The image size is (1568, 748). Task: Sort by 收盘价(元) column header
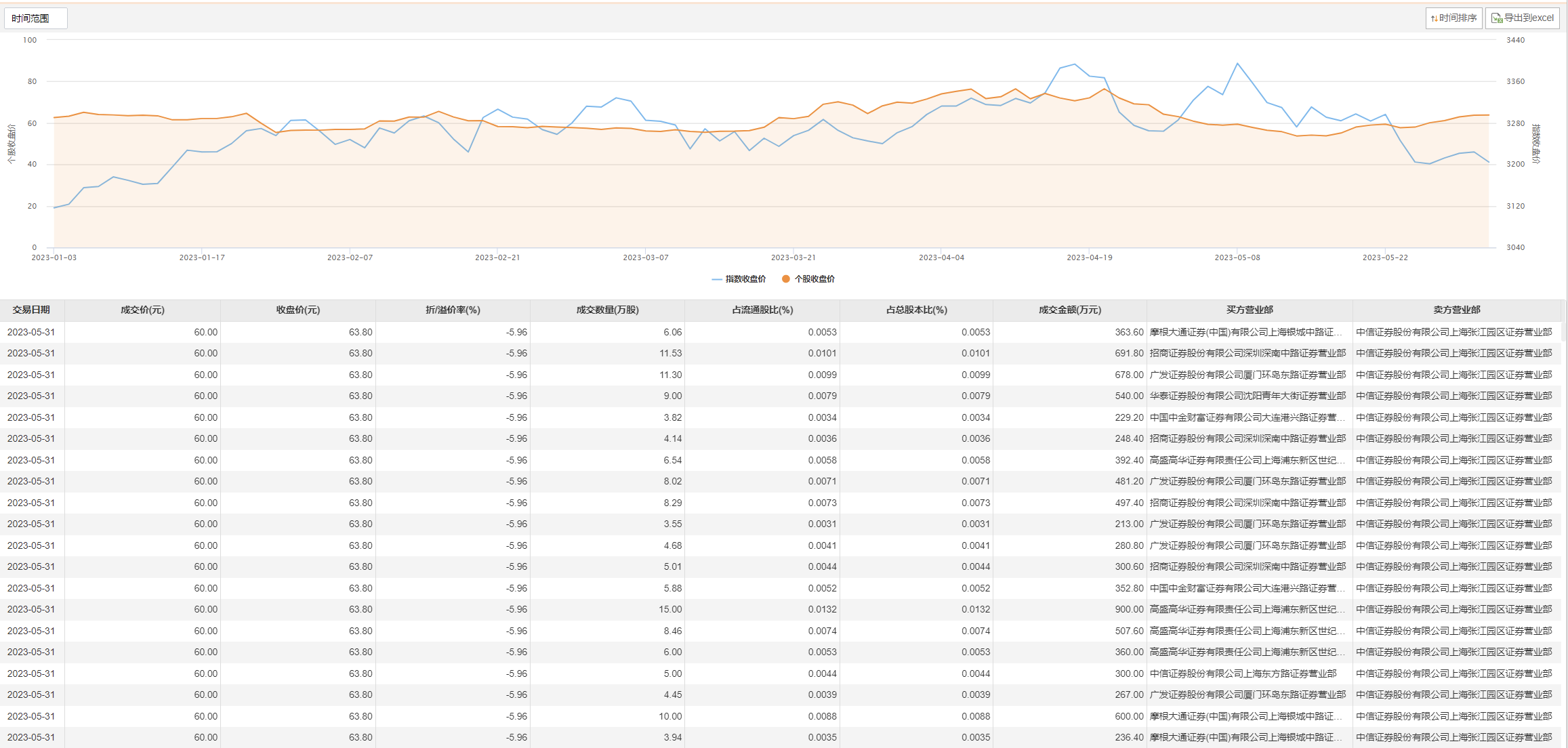coord(297,310)
